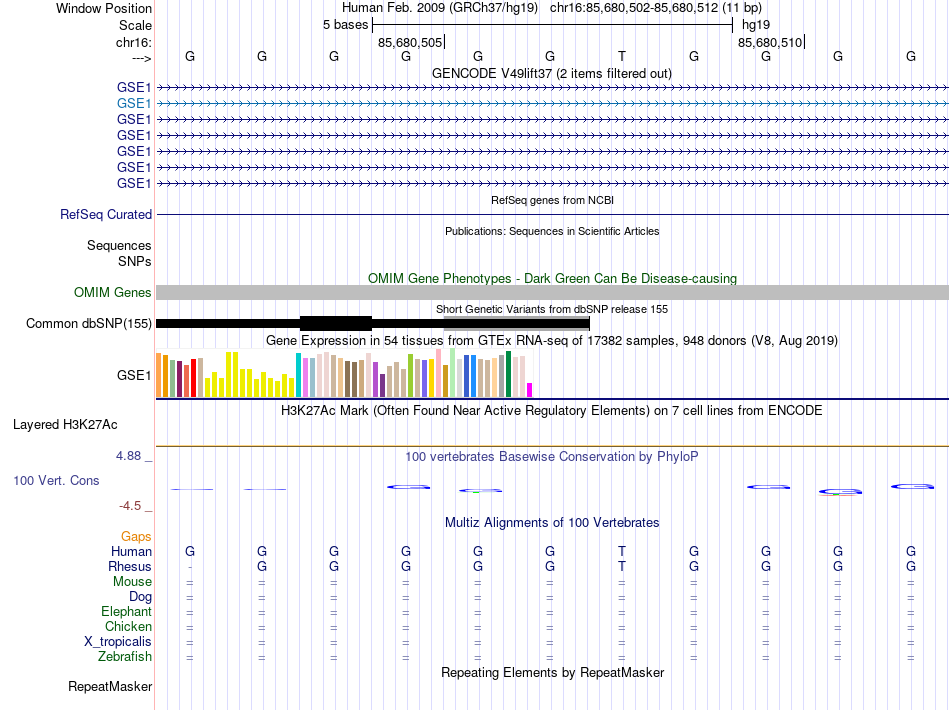Image resolution: width=950 pixels, height=710 pixels.
Task: Click the chr16: base position label
Action: point(133,42)
